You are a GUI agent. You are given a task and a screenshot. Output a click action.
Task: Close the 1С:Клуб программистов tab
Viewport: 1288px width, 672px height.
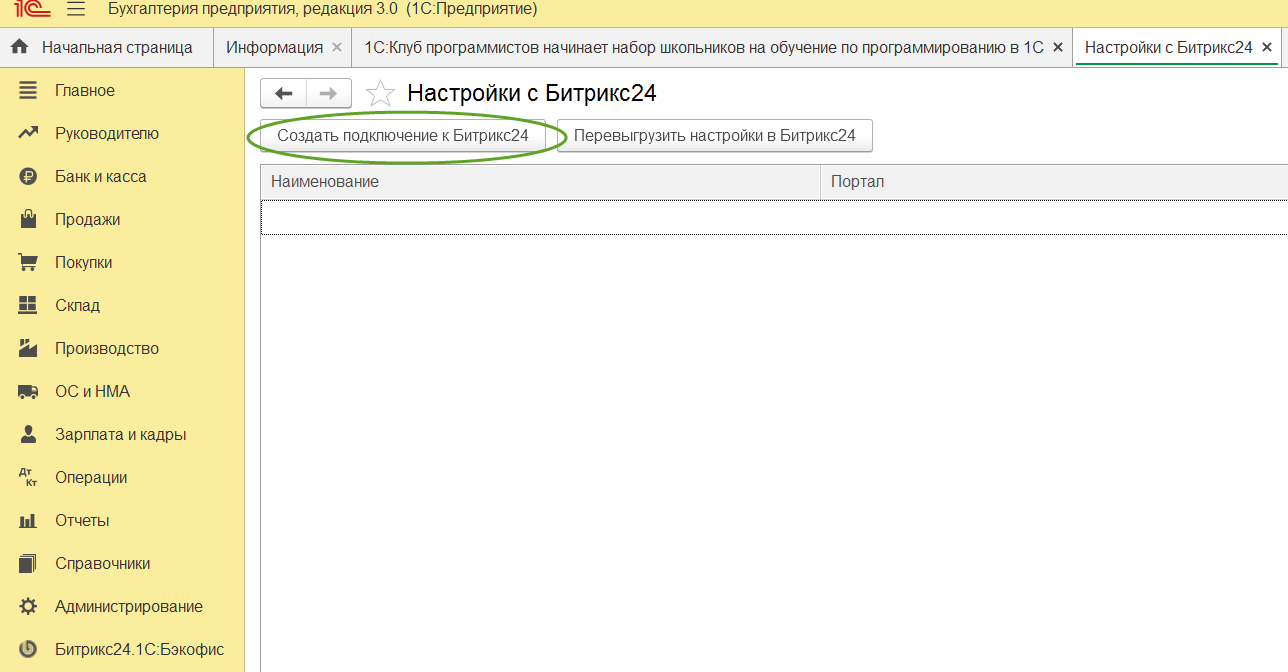tap(1058, 47)
